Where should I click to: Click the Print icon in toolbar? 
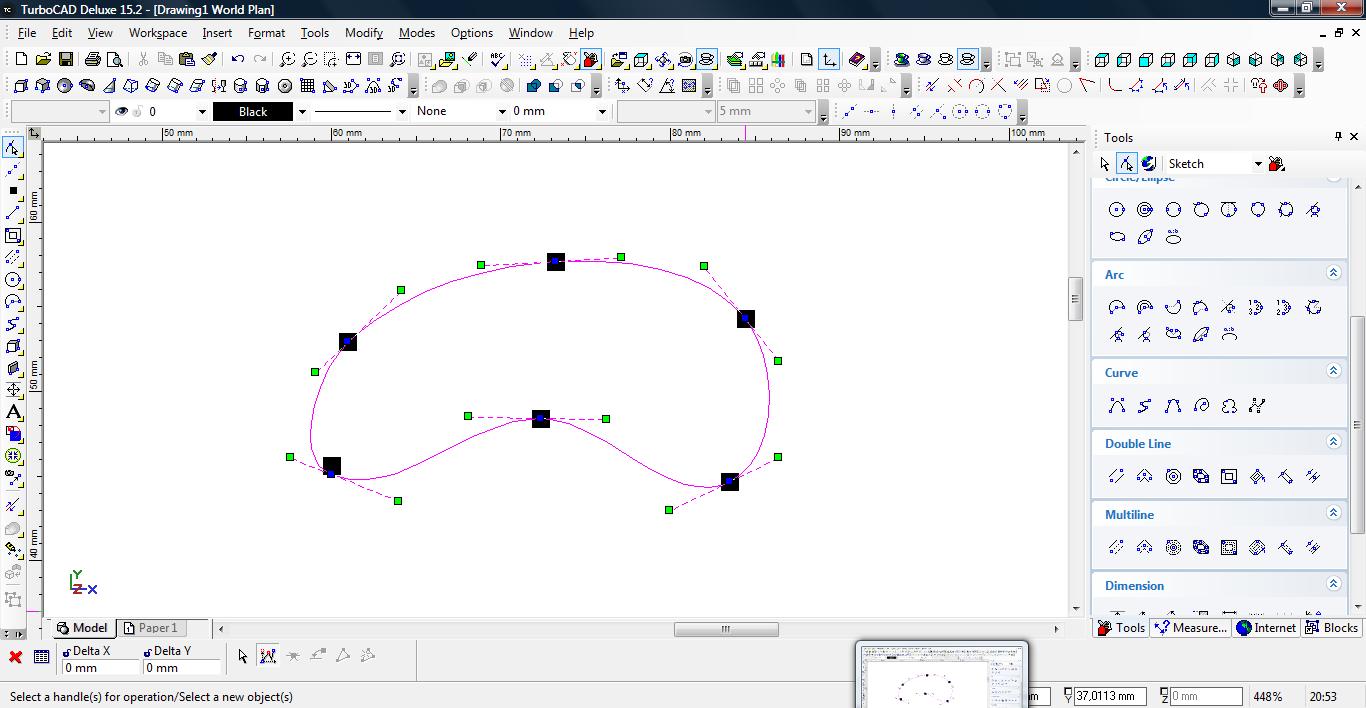pos(93,60)
